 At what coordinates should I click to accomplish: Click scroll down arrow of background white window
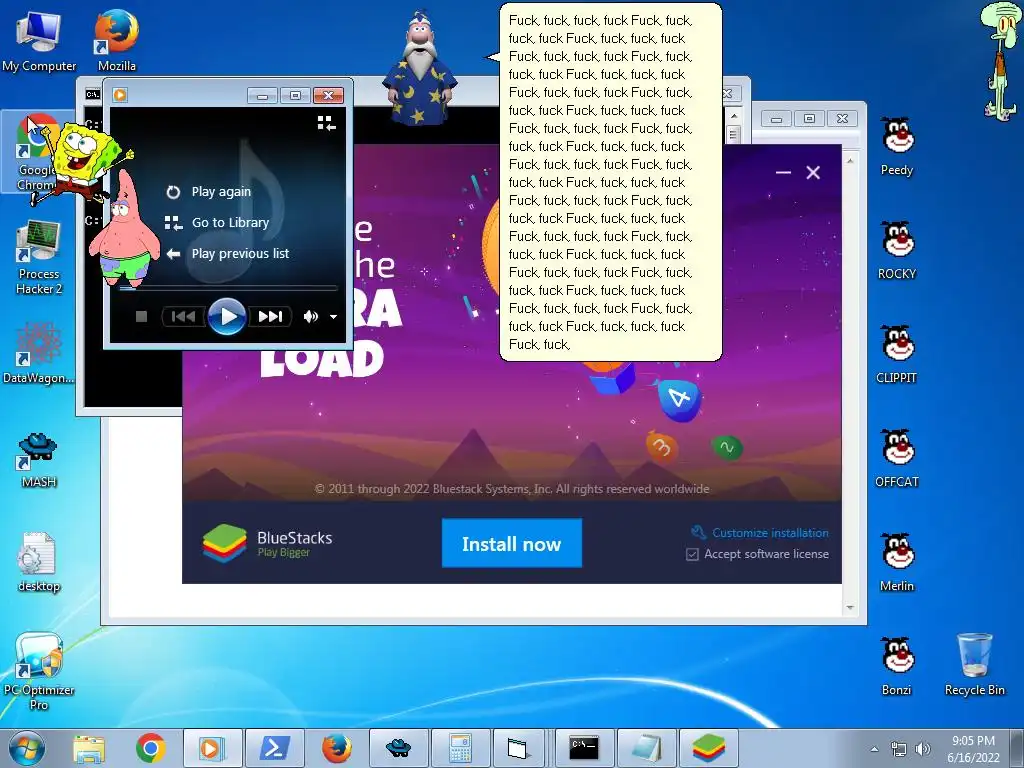click(850, 607)
